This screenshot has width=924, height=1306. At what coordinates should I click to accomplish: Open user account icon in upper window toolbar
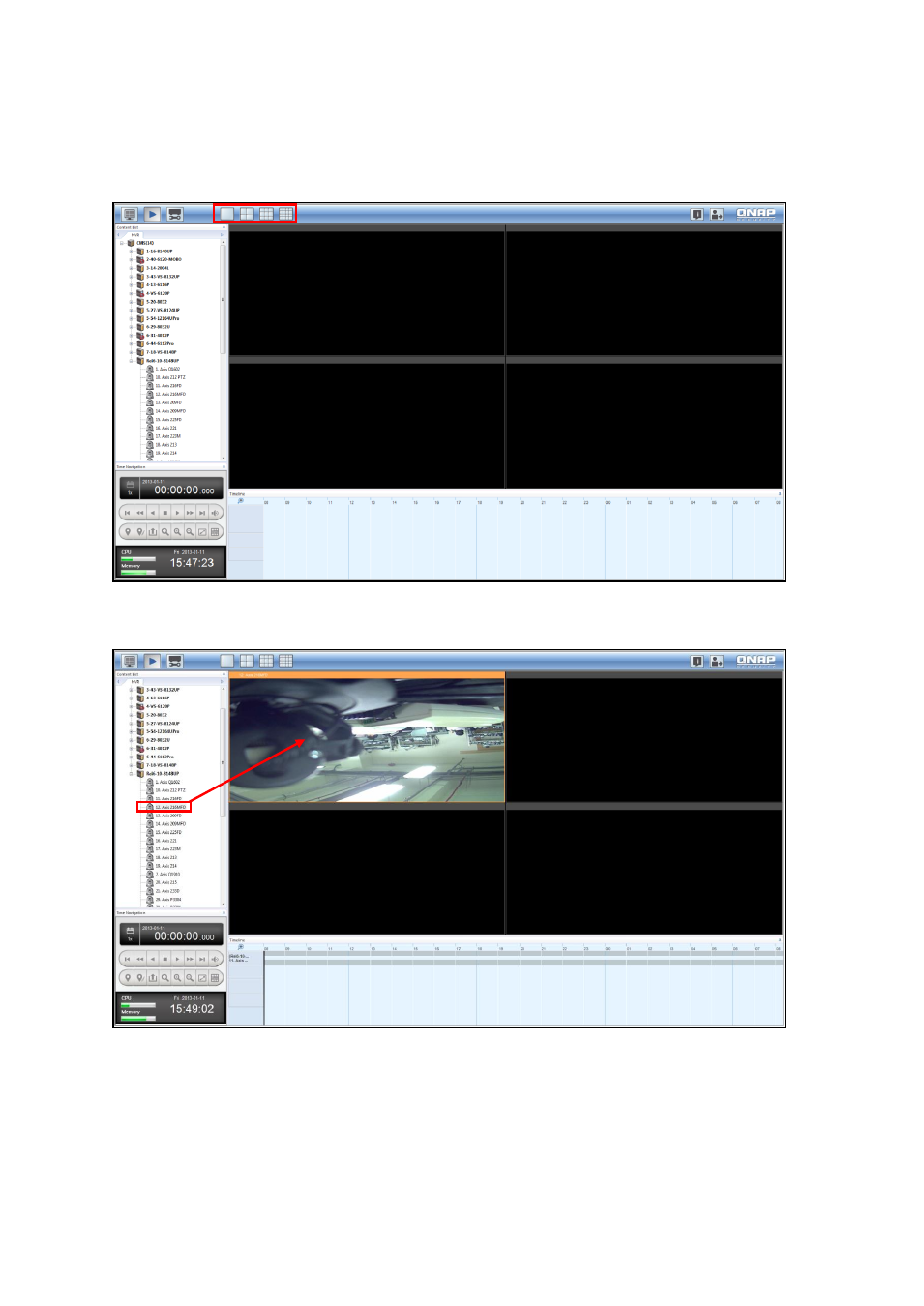[x=717, y=214]
